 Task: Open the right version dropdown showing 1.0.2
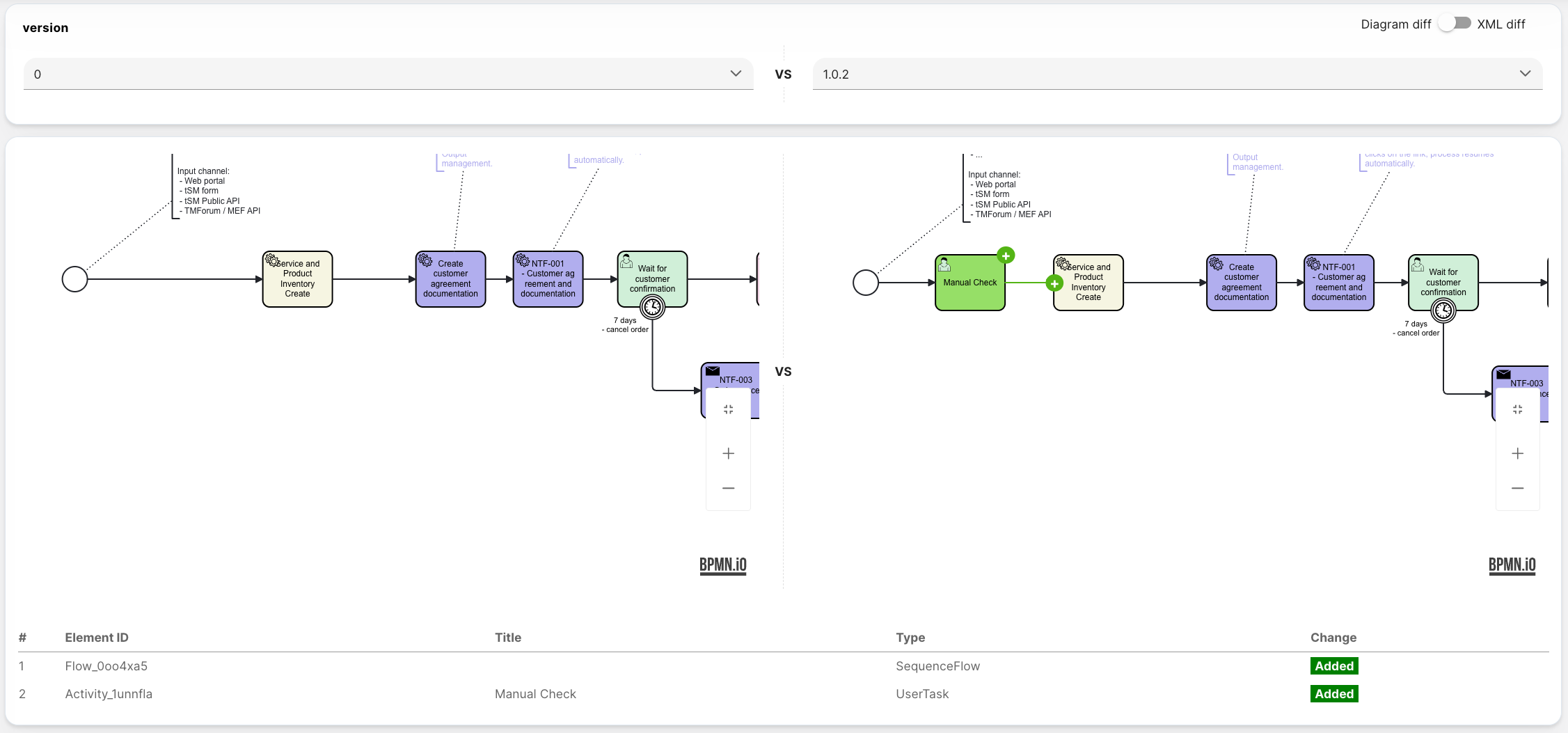pyautogui.click(x=1177, y=74)
